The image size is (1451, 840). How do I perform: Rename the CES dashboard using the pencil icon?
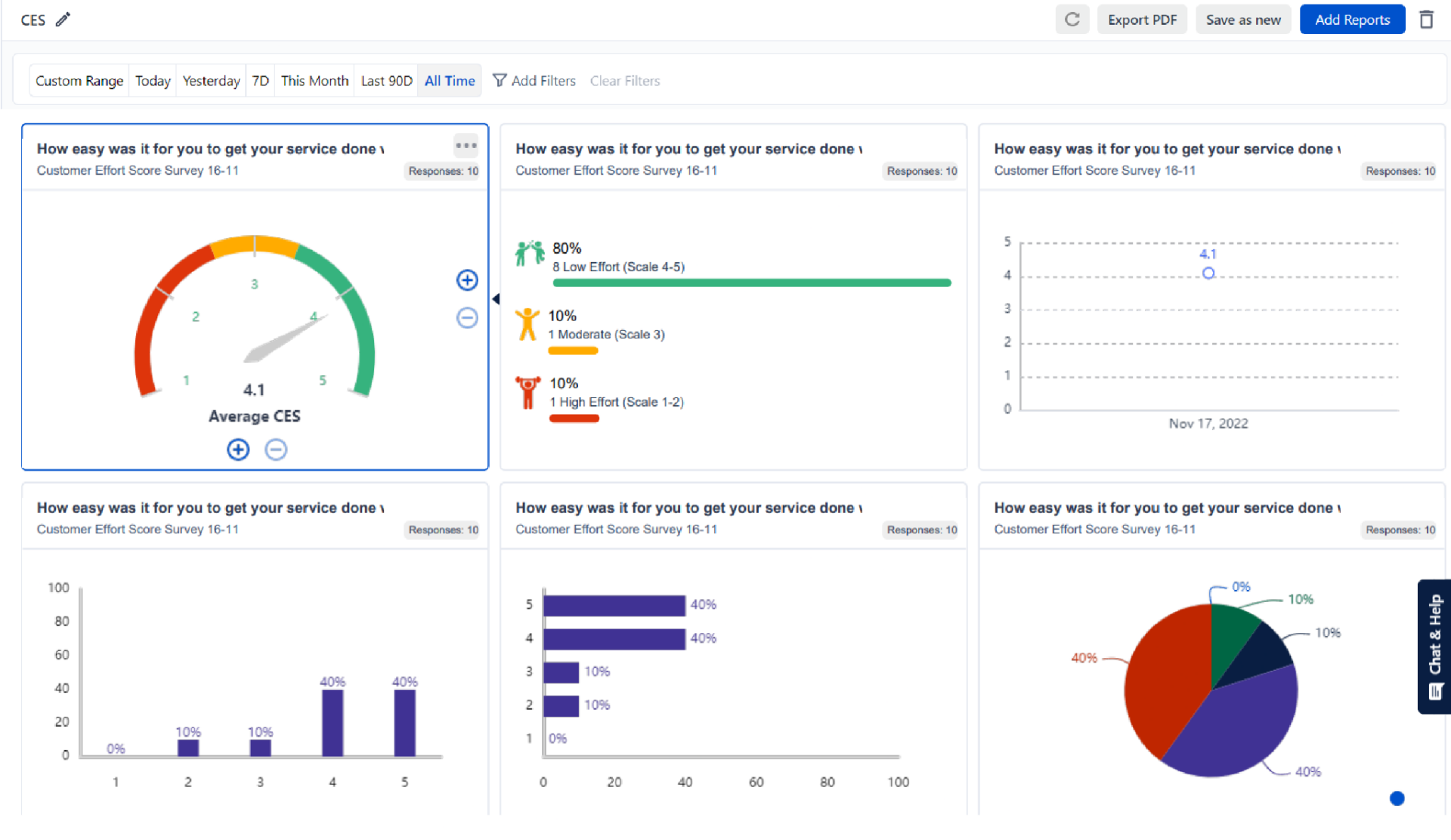pyautogui.click(x=63, y=20)
